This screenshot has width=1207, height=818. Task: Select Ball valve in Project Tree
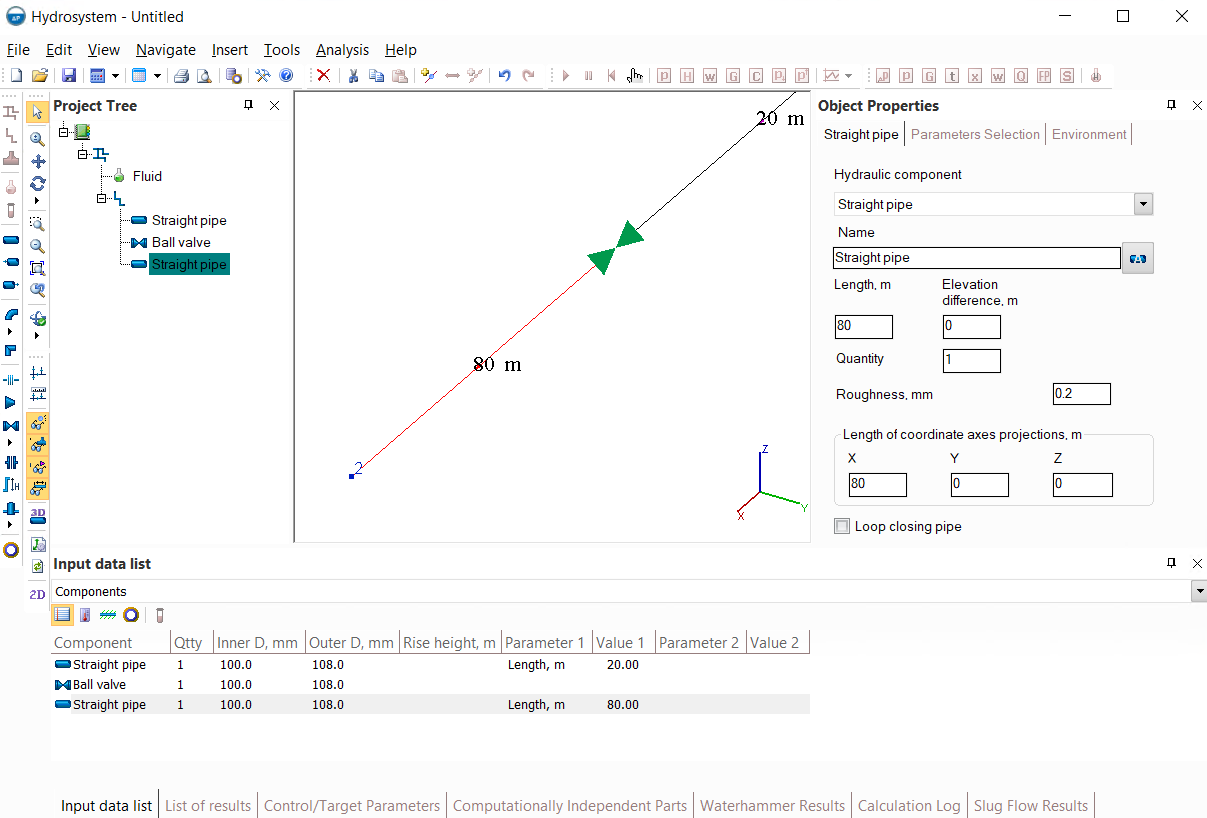(x=181, y=242)
